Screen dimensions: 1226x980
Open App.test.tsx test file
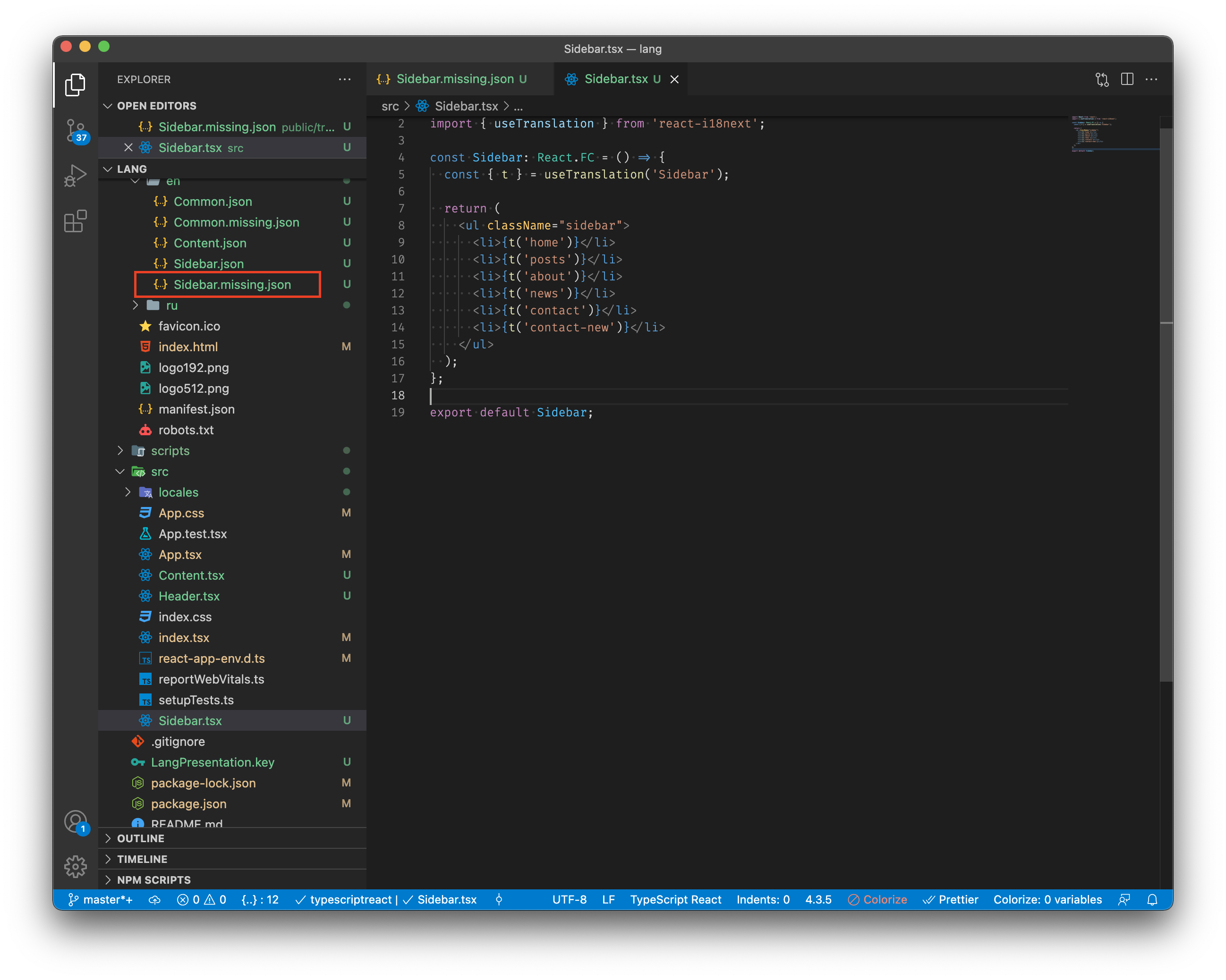[232, 533]
